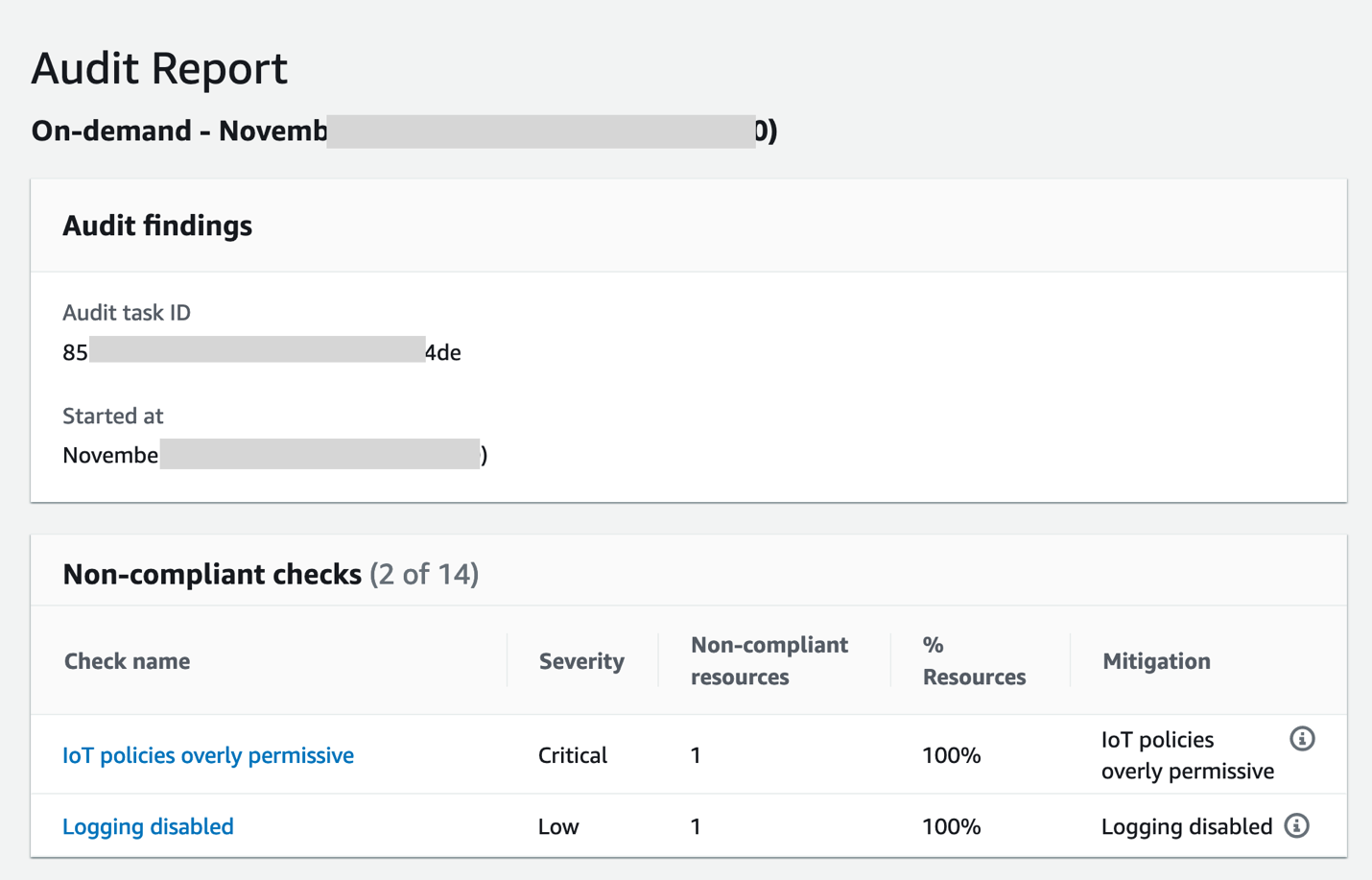Open info icon for IoT policies mitigation
Viewport: 1372px width, 880px height.
(x=1301, y=739)
